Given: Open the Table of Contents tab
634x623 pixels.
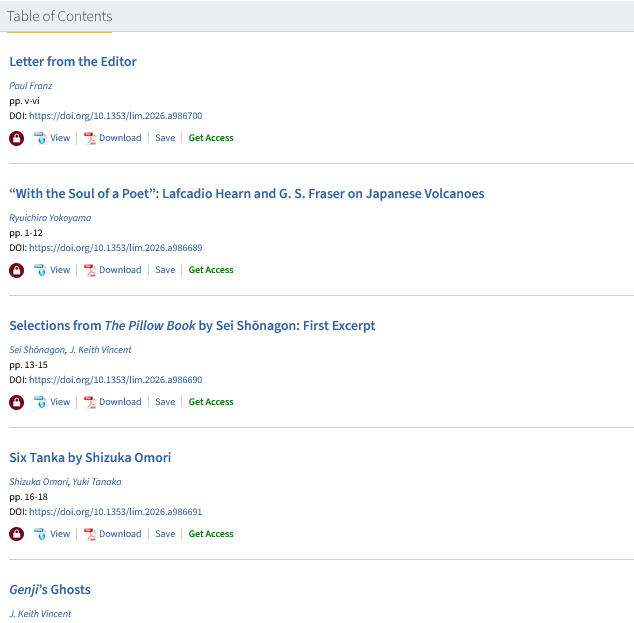Looking at the screenshot, I should pos(59,16).
